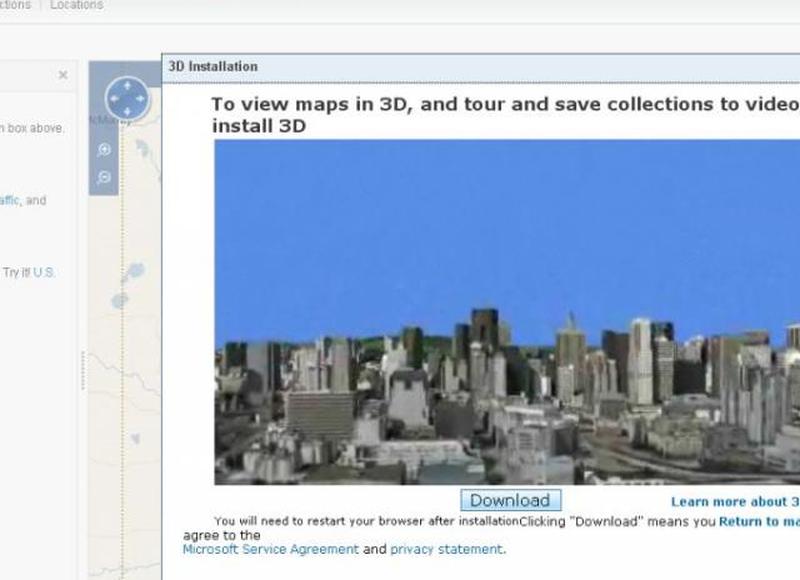Zoom out using the magnifier minus icon
The width and height of the screenshot is (800, 580).
tap(104, 177)
